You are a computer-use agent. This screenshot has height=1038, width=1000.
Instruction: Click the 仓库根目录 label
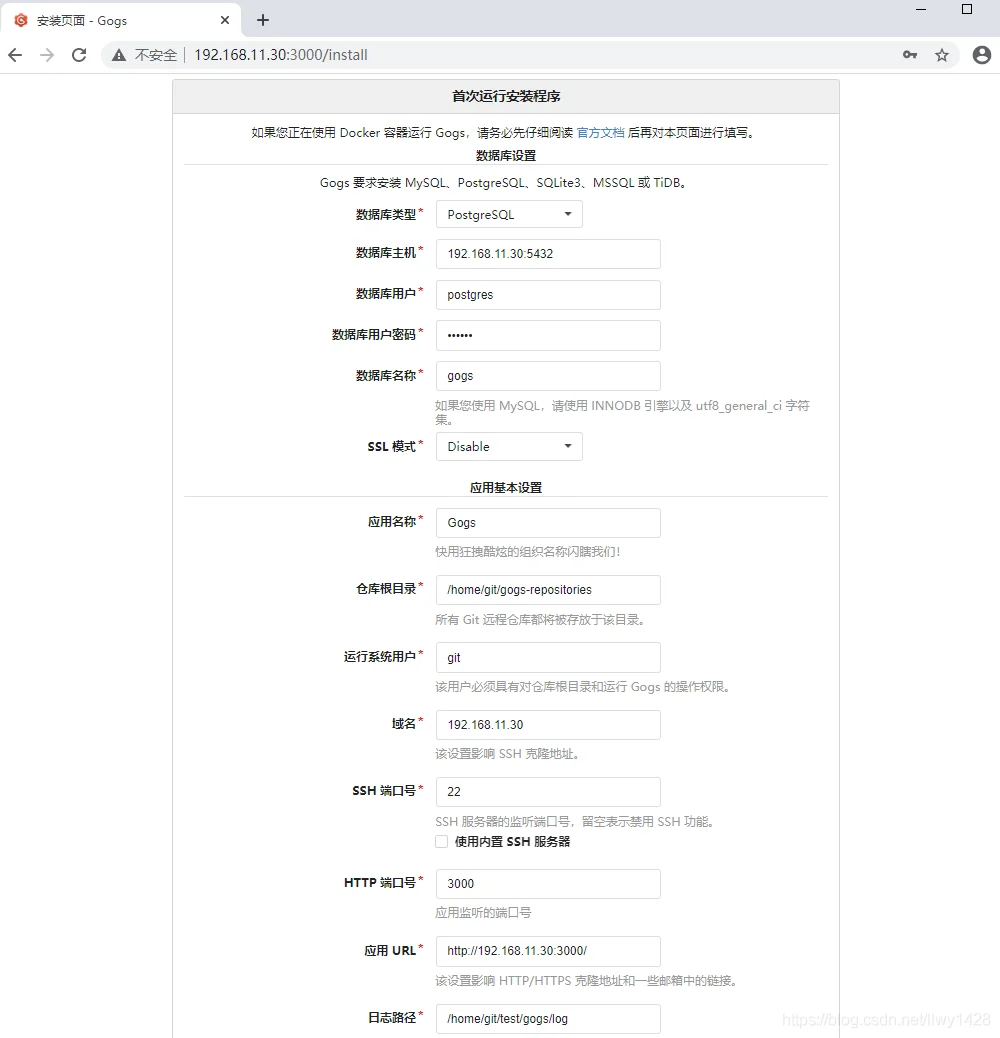click(386, 589)
